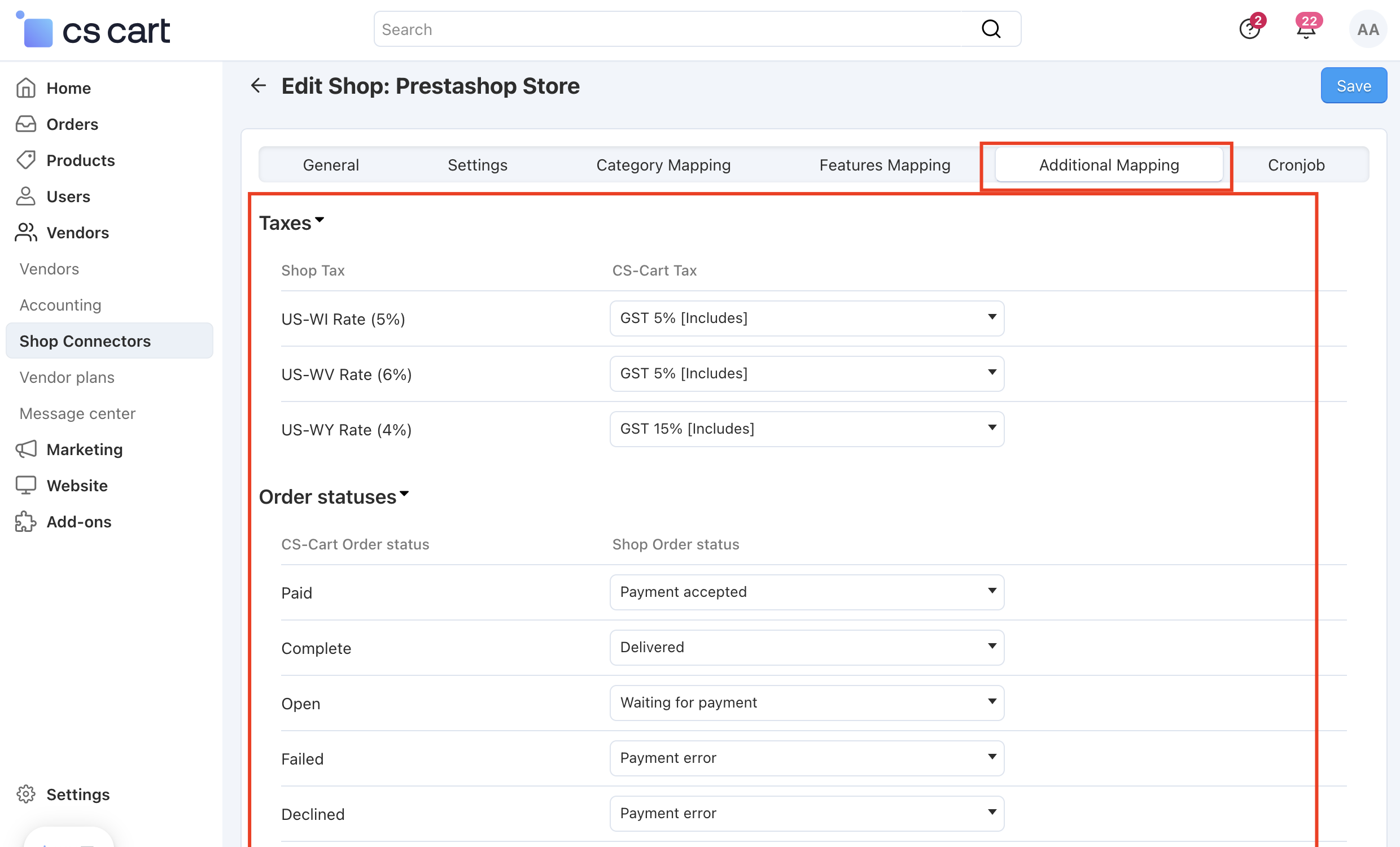Open the US-WV Rate tax dropdown
Viewport: 1400px width, 847px height.
(807, 373)
